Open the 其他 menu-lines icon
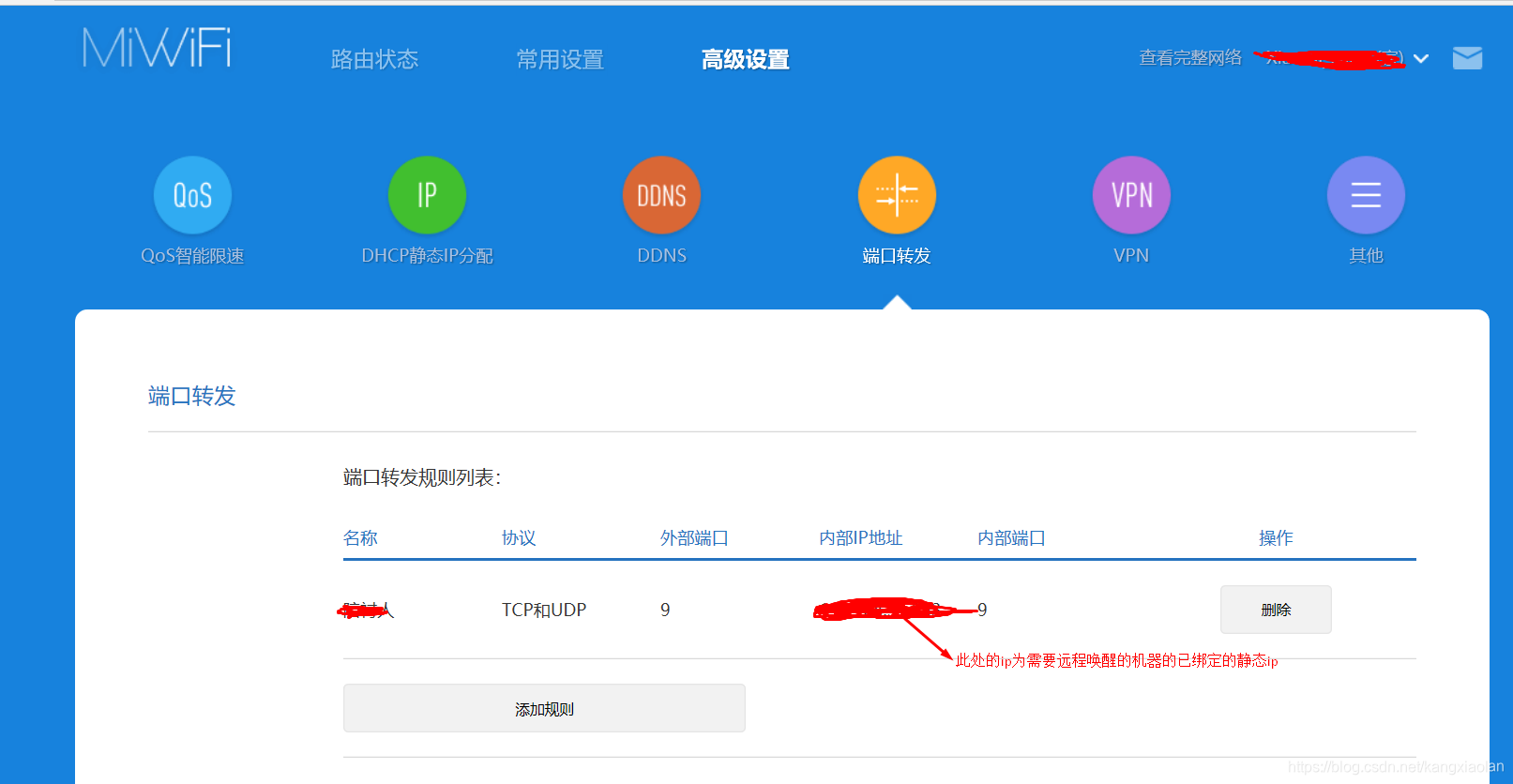 [1366, 195]
